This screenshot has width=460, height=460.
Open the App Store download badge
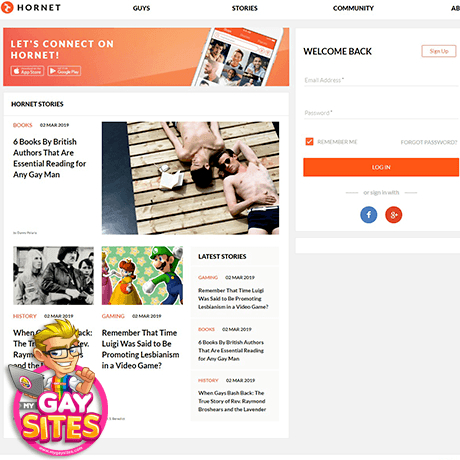coord(27,71)
